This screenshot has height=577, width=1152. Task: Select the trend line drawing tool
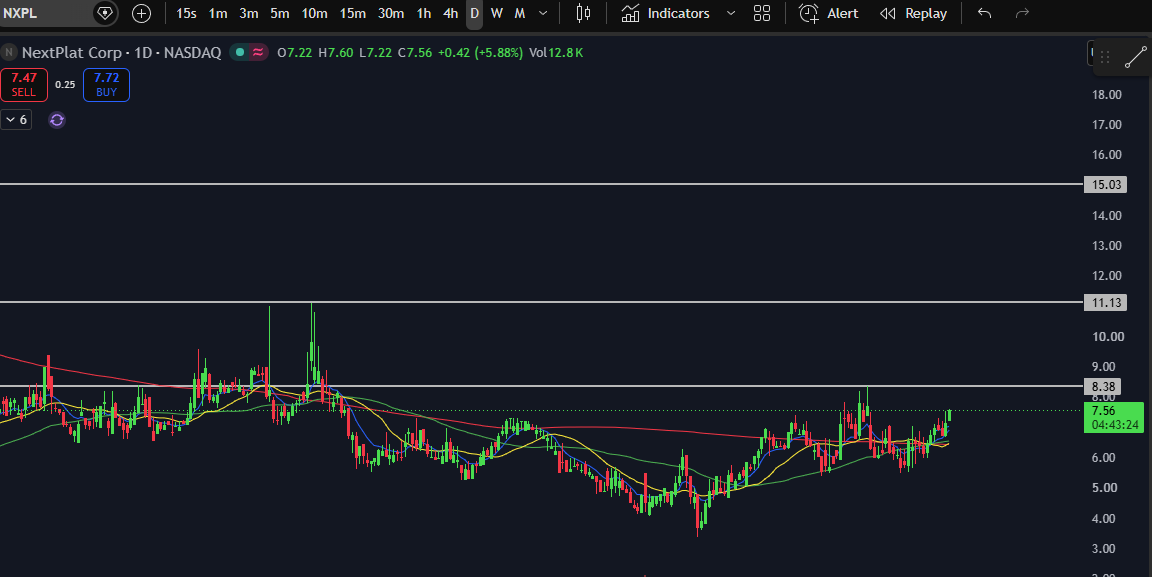pyautogui.click(x=1135, y=57)
